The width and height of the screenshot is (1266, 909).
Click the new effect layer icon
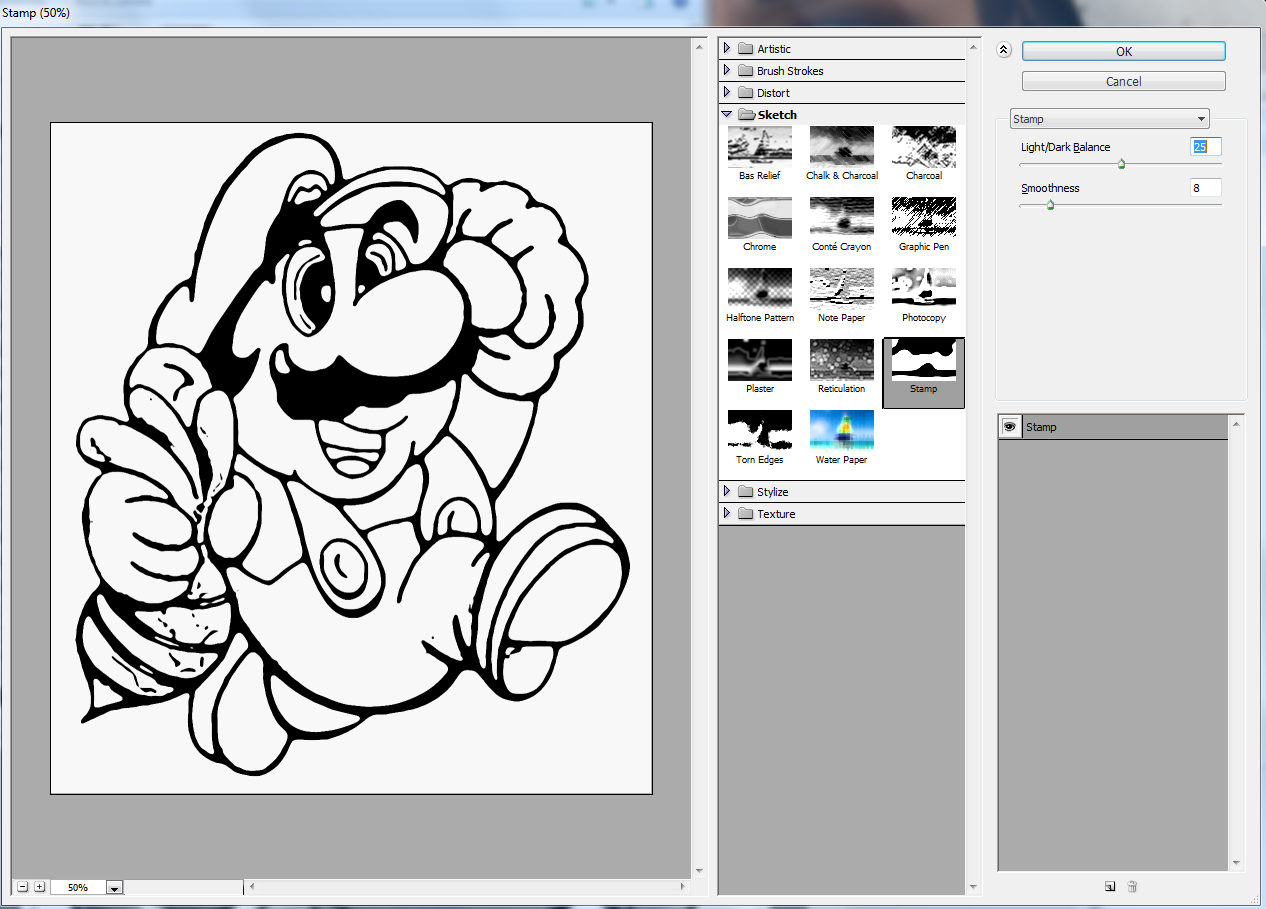pos(1110,886)
